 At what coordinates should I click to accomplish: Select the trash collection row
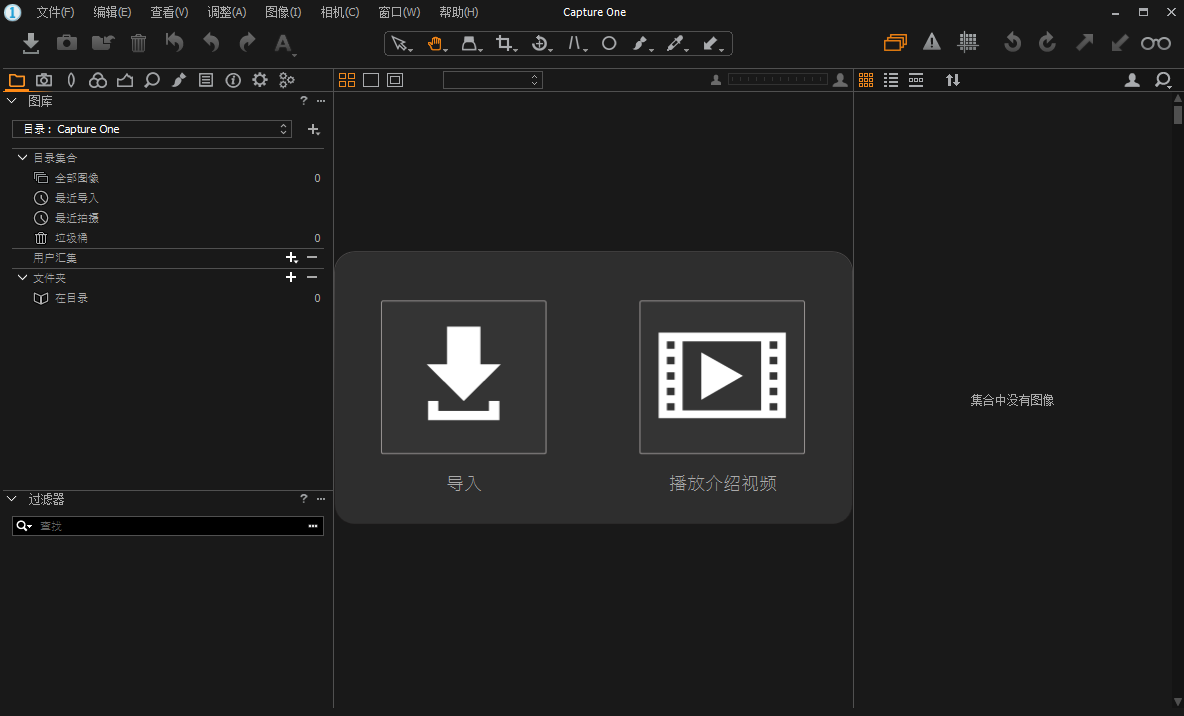pos(170,238)
